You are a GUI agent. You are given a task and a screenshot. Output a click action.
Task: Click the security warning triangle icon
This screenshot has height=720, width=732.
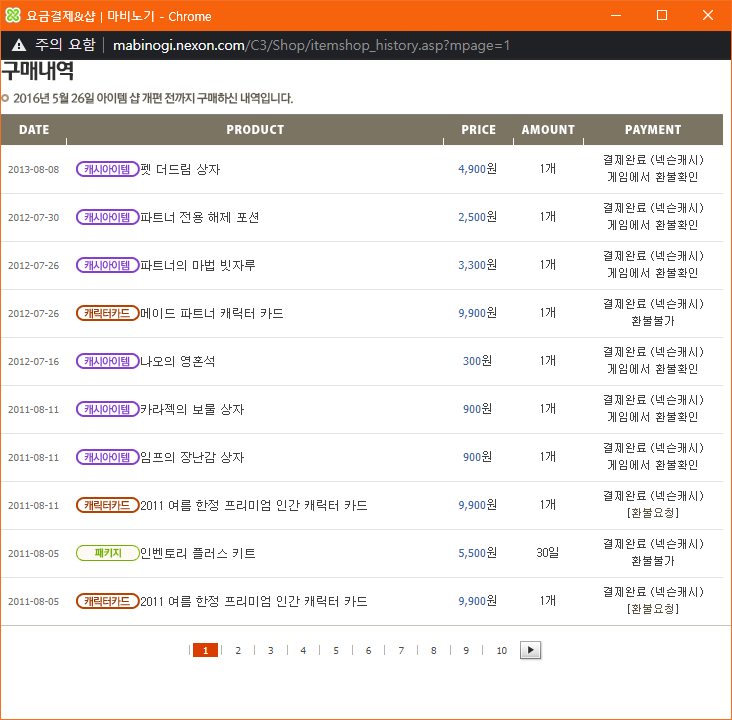tap(19, 45)
